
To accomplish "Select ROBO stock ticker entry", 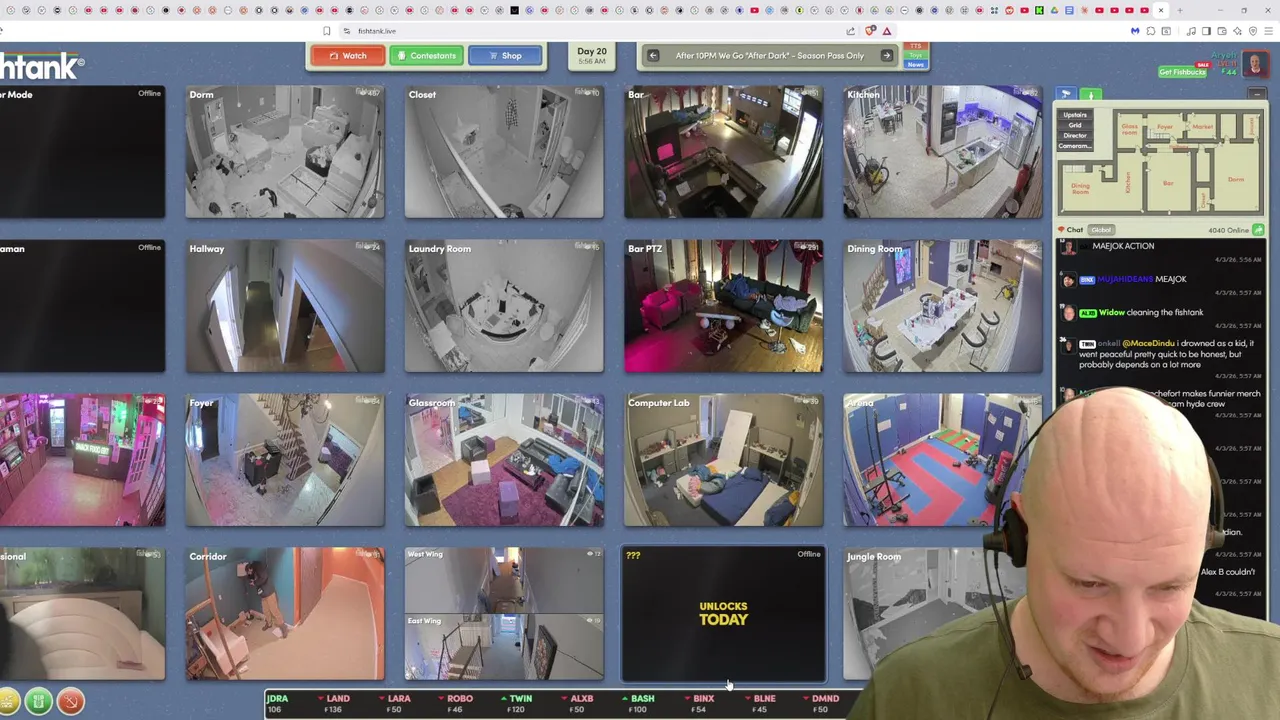I will tap(456, 704).
